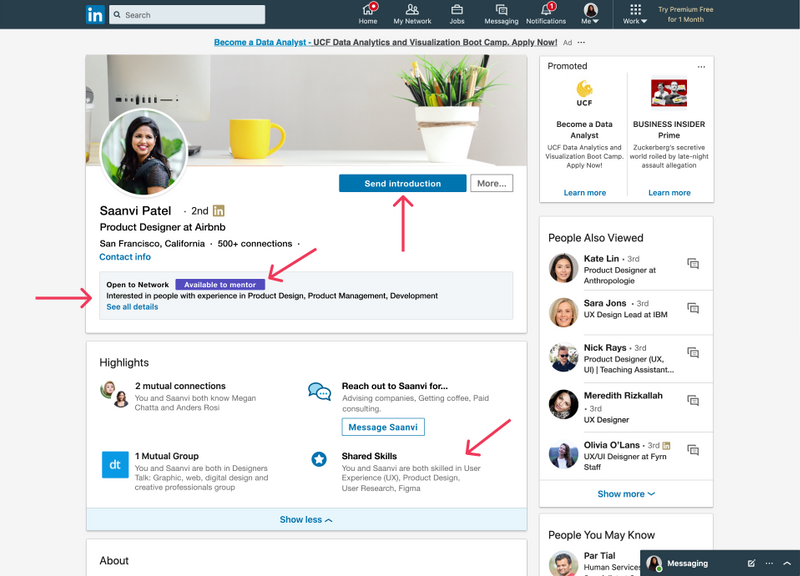Click the share icon beside Sara Jons
The height and width of the screenshot is (576, 800).
click(x=692, y=308)
